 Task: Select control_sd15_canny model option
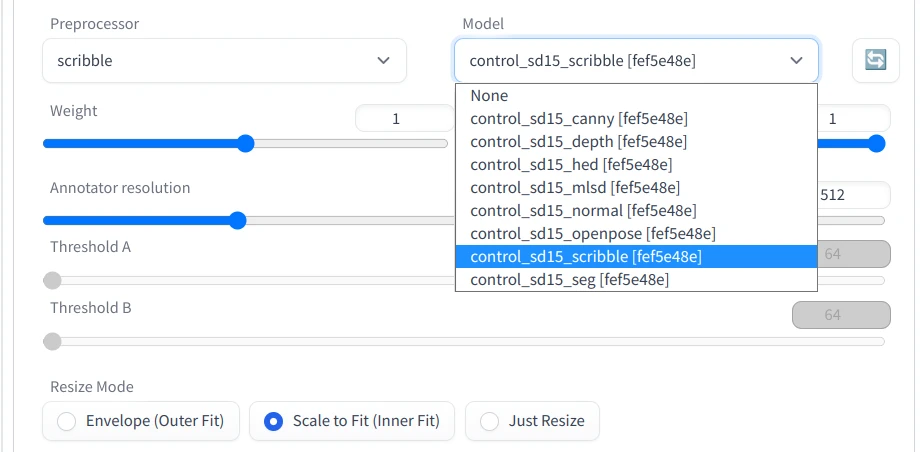(579, 119)
